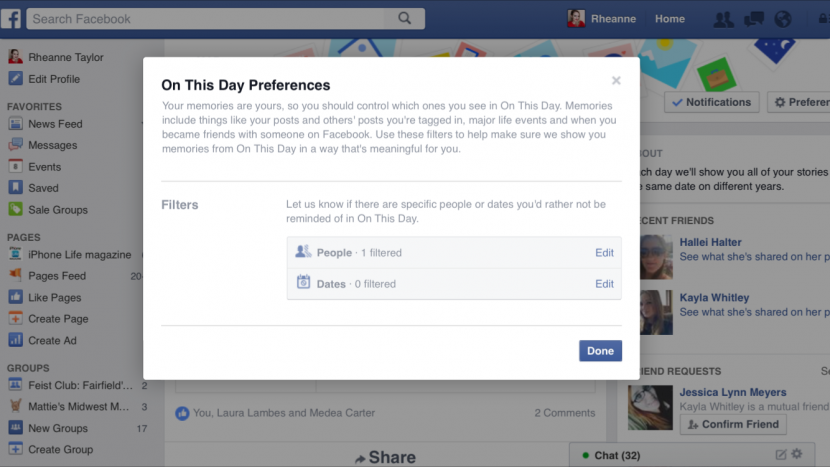Image resolution: width=830 pixels, height=467 pixels.
Task: Go to Home in the top bar
Action: coord(670,19)
